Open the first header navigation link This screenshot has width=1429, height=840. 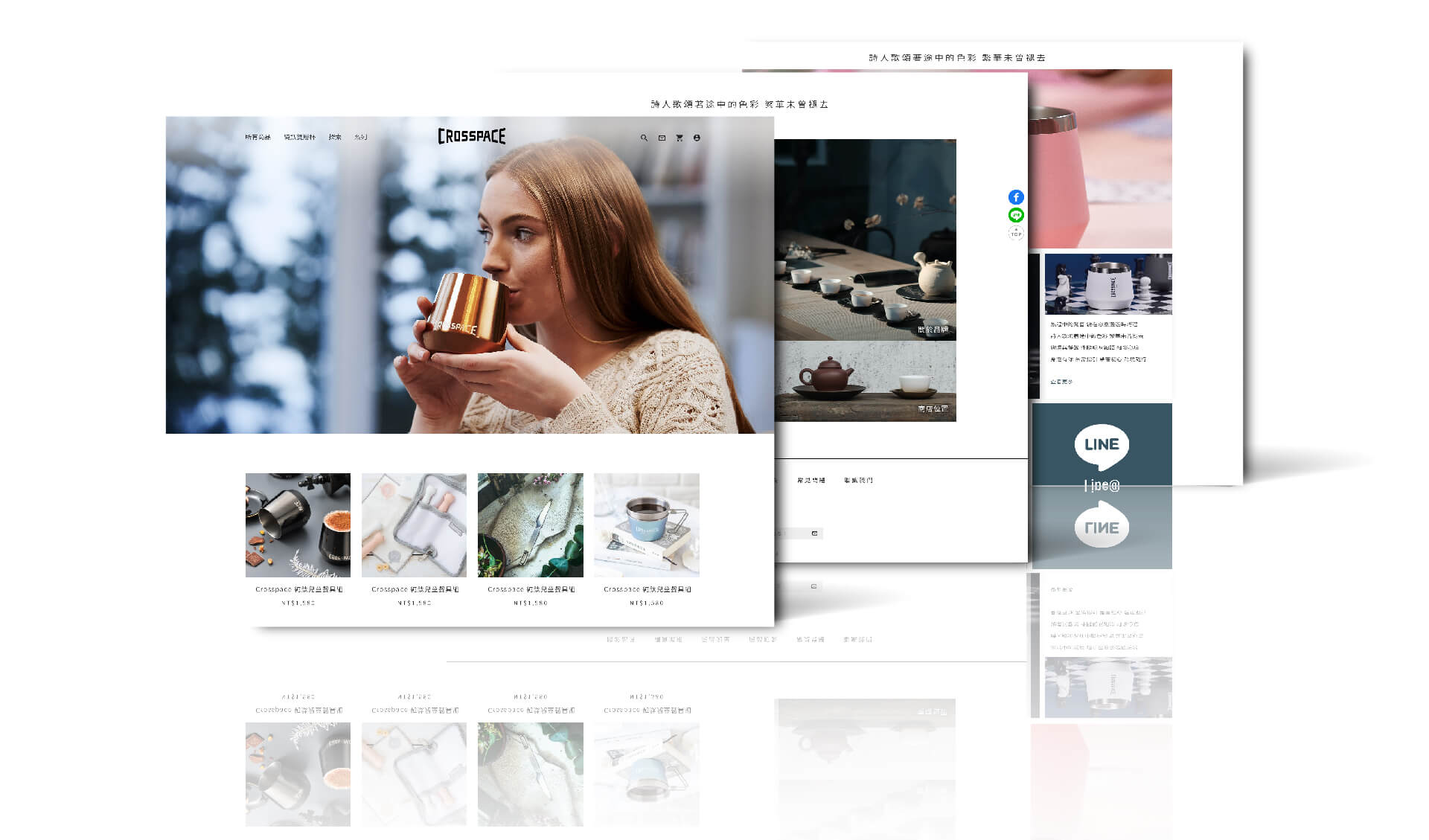258,138
